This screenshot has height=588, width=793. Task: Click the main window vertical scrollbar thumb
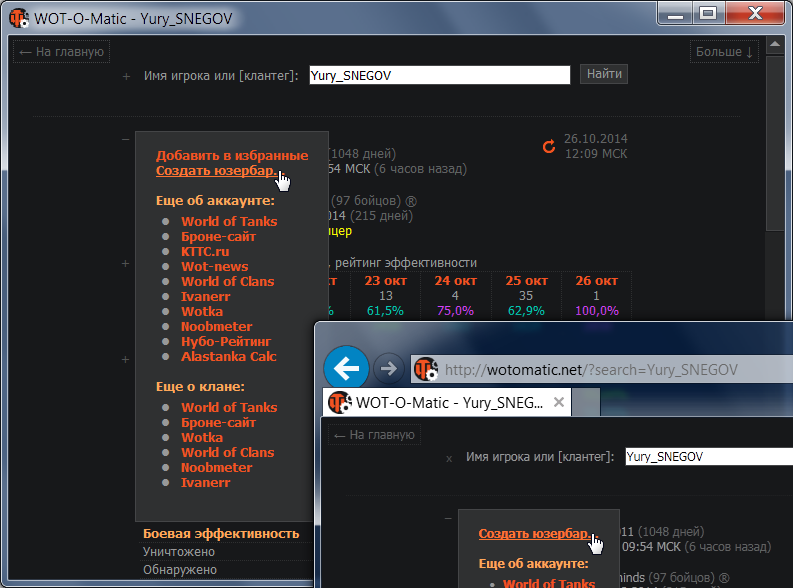tap(775, 143)
